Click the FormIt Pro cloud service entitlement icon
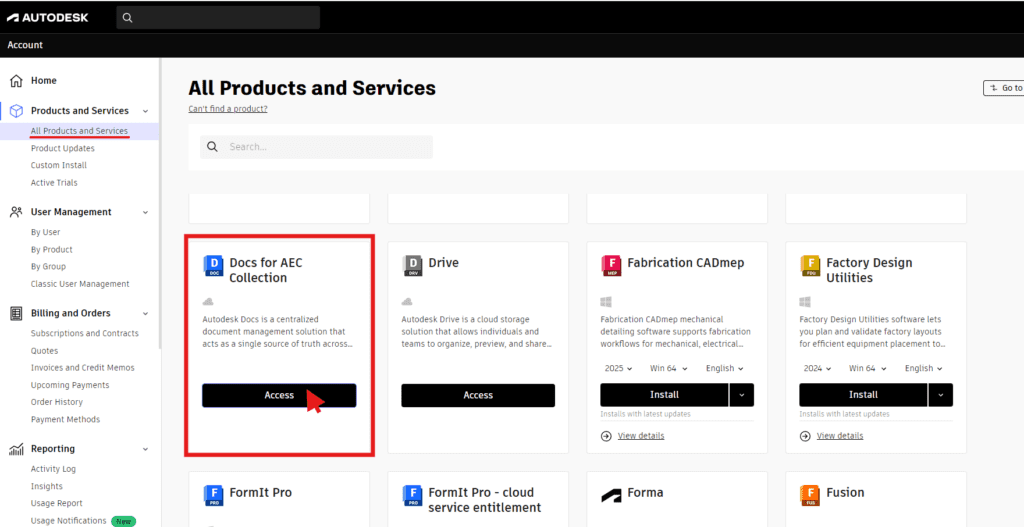1024x527 pixels. [x=413, y=494]
